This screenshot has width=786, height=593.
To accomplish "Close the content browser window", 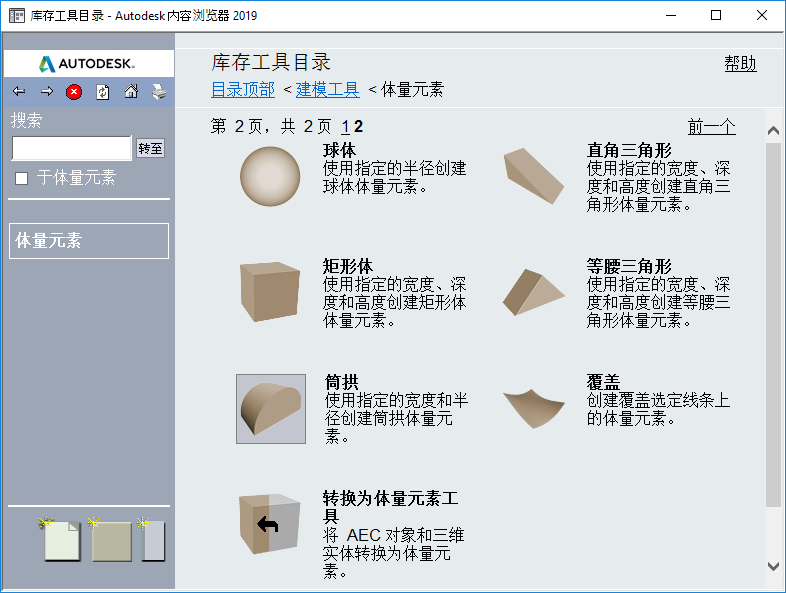I will point(761,16).
